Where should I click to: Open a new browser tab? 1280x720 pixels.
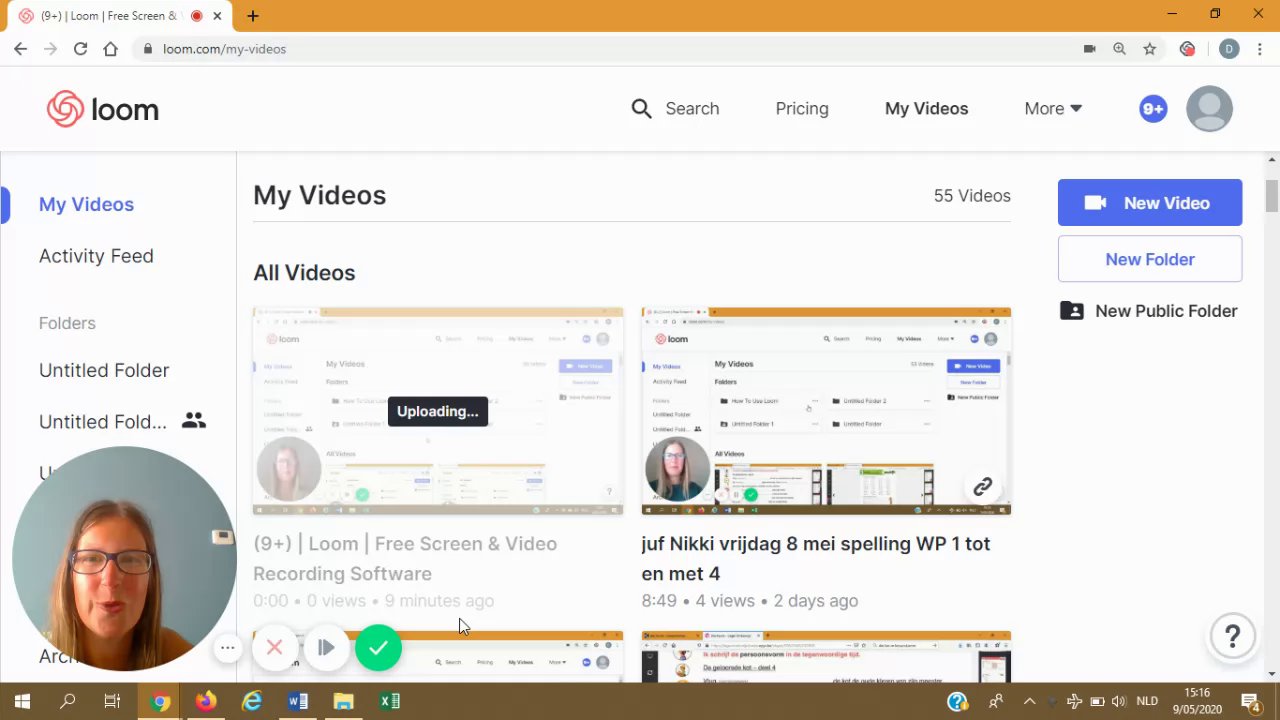pyautogui.click(x=253, y=16)
